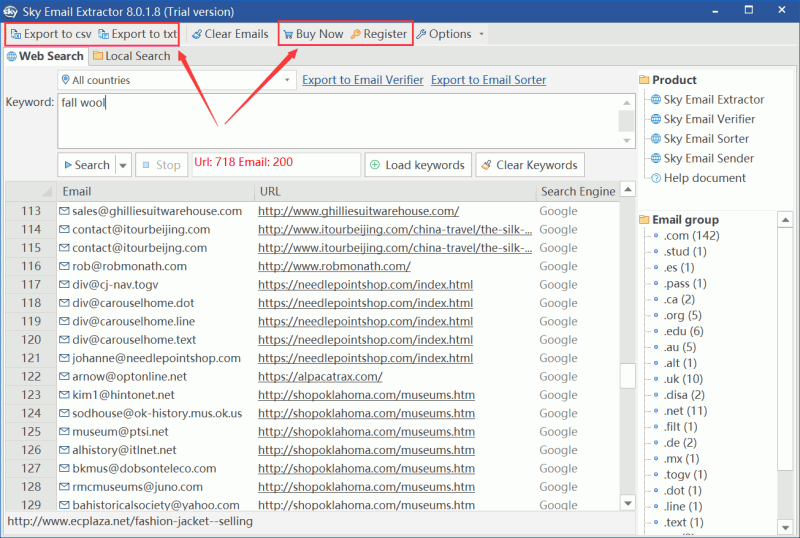800x538 pixels.
Task: Click the Clear Emails eraser icon
Action: (197, 34)
